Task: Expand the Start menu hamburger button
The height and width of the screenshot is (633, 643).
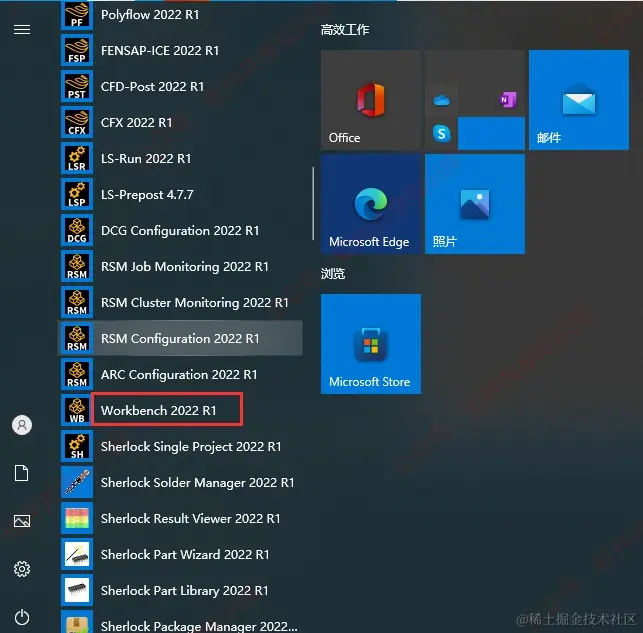Action: [22, 30]
